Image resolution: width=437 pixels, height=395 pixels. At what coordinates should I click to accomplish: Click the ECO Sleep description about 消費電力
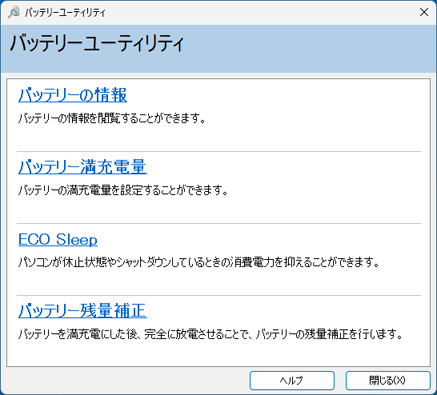tap(199, 263)
